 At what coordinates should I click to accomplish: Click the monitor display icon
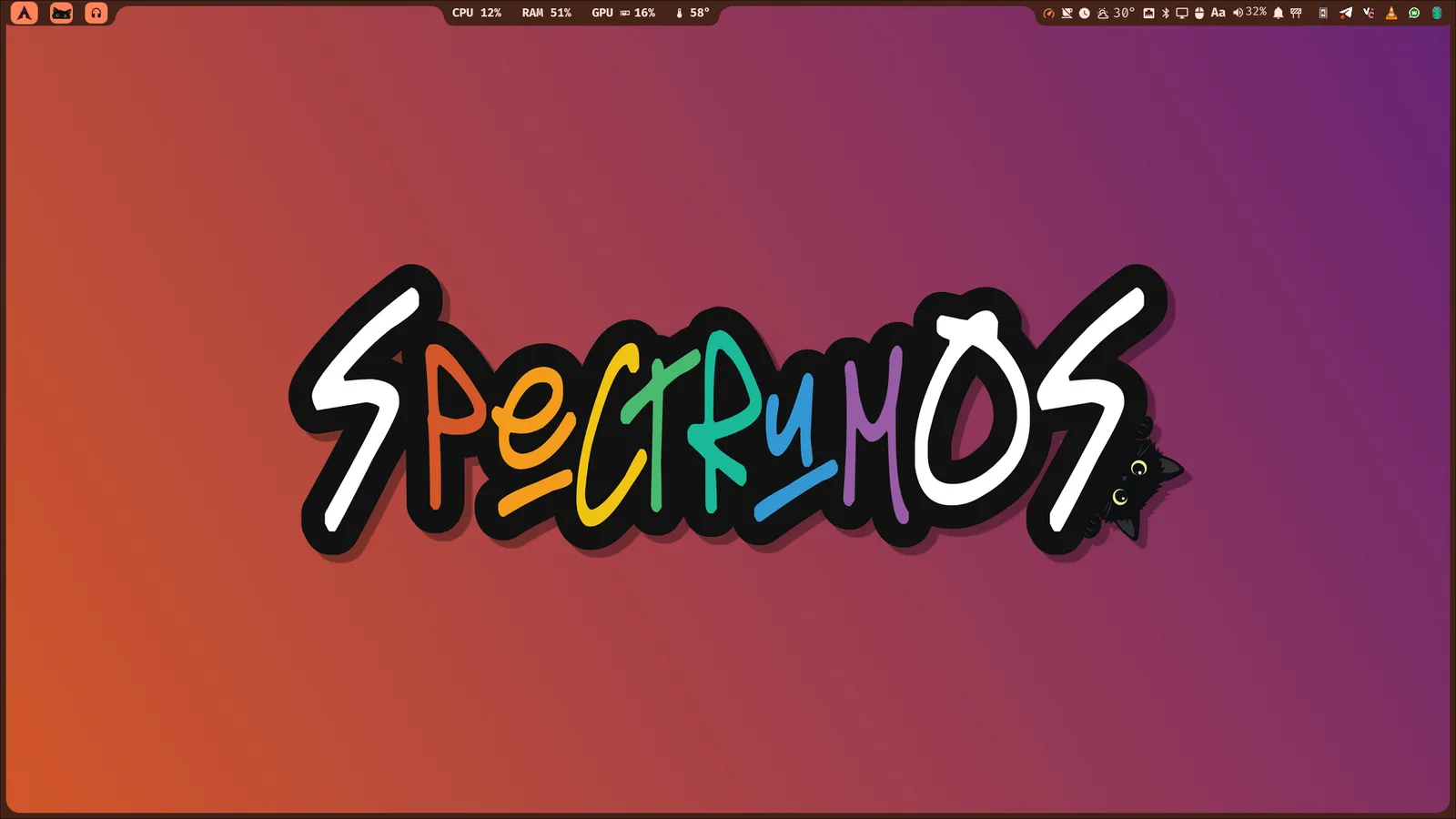1182,13
